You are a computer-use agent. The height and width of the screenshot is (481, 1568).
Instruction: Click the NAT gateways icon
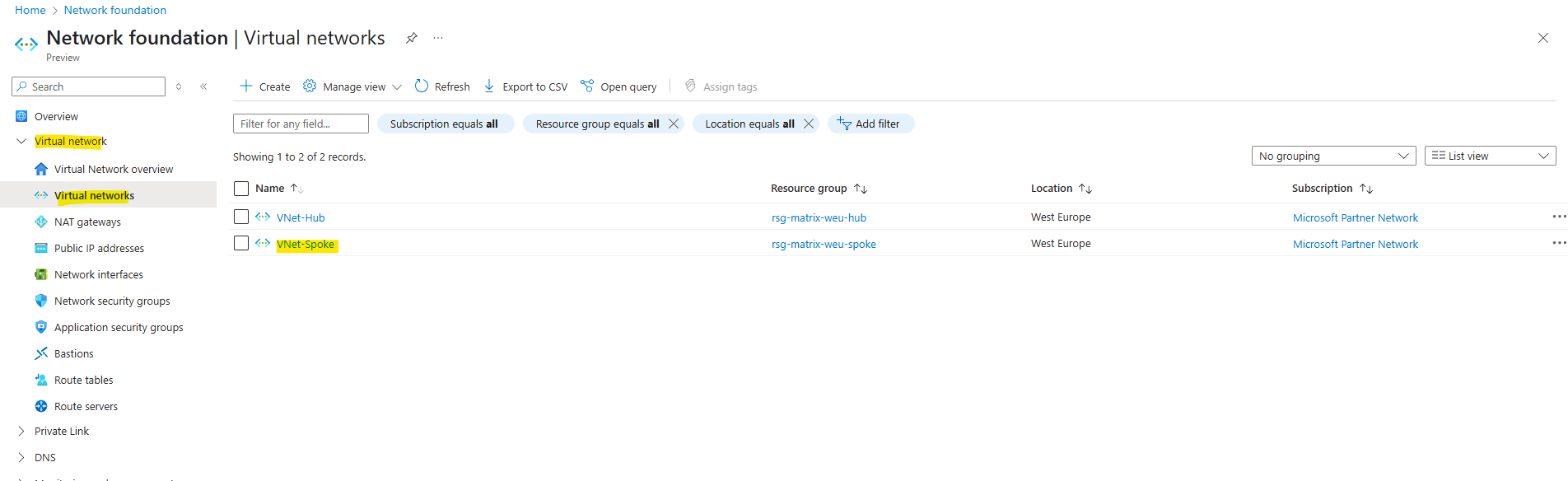(41, 222)
